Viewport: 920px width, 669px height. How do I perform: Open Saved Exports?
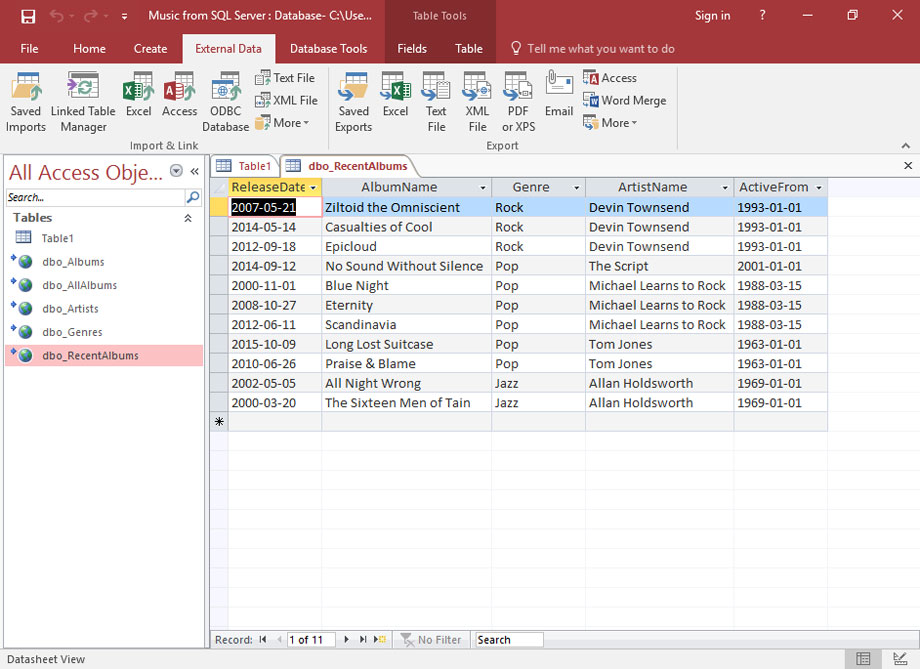353,99
